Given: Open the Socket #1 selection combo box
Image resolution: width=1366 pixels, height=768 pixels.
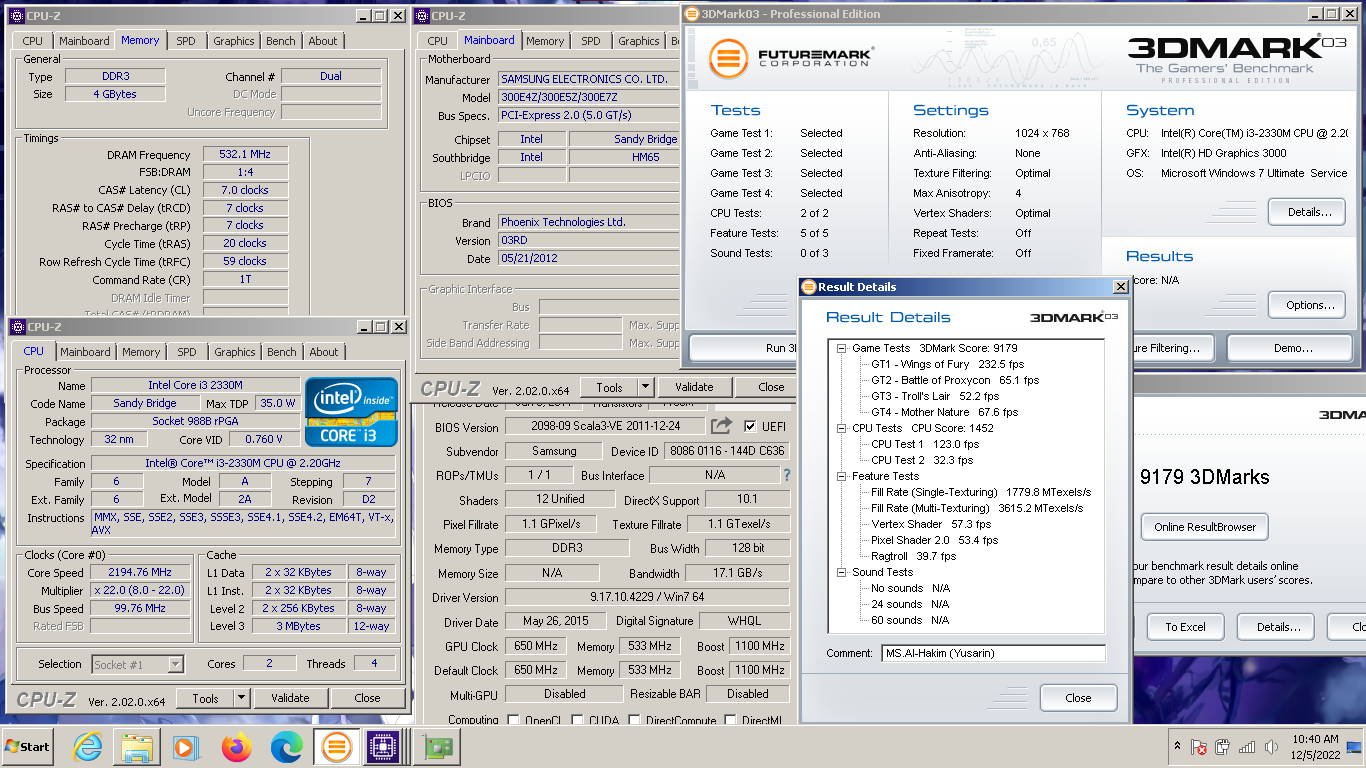Looking at the screenshot, I should pyautogui.click(x=138, y=664).
